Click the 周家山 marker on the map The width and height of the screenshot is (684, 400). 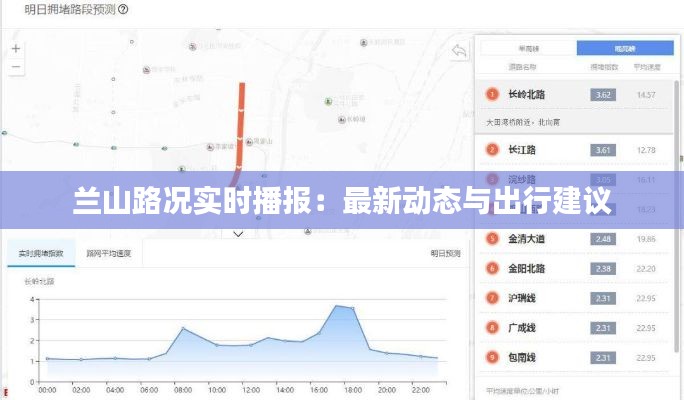coord(250,141)
